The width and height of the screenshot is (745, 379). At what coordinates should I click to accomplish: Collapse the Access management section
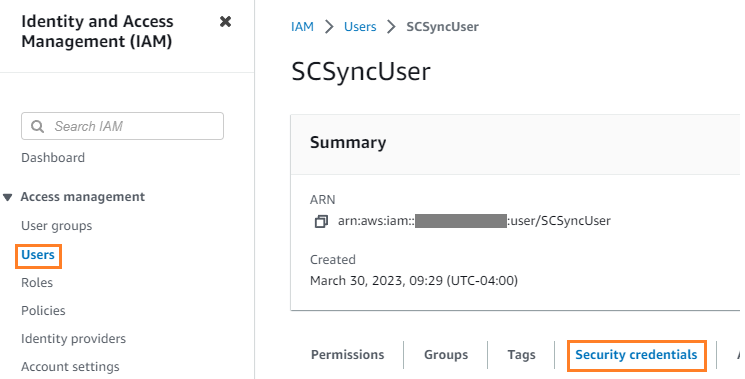(x=8, y=197)
